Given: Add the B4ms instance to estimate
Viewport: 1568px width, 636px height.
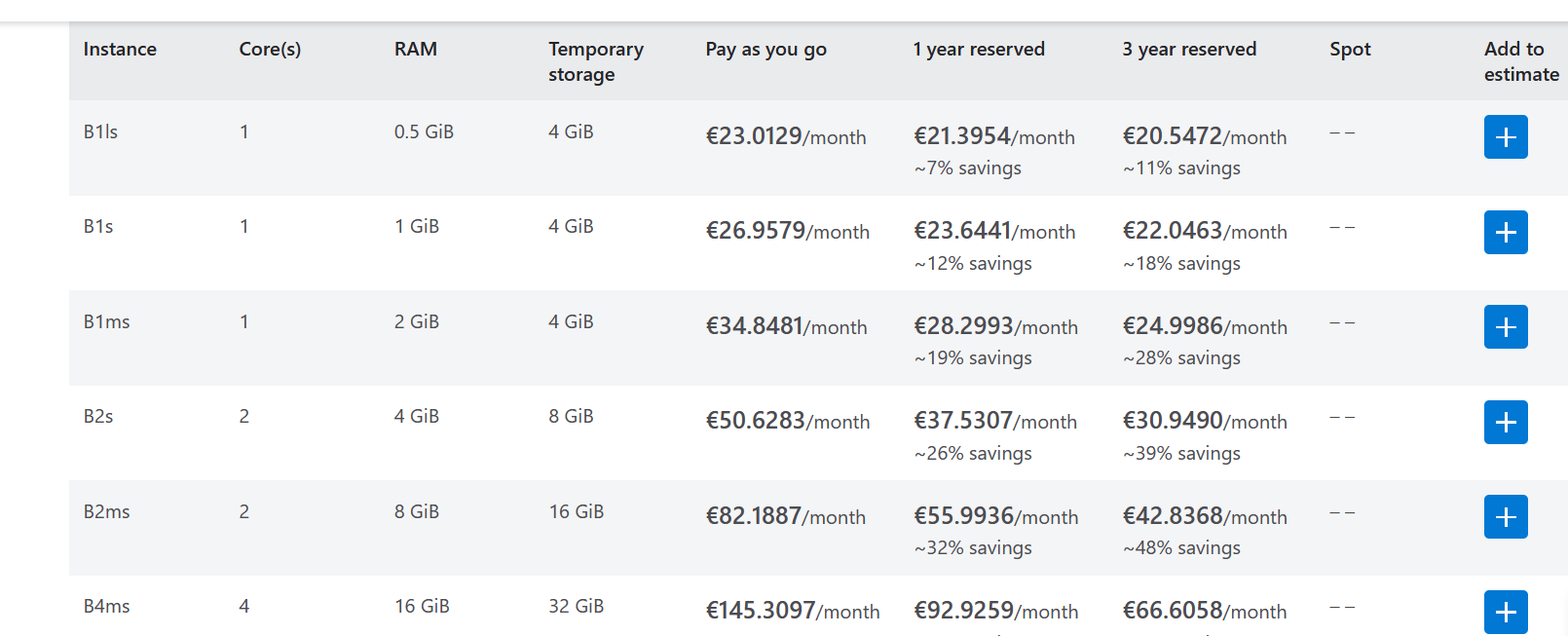Looking at the screenshot, I should [1505, 612].
